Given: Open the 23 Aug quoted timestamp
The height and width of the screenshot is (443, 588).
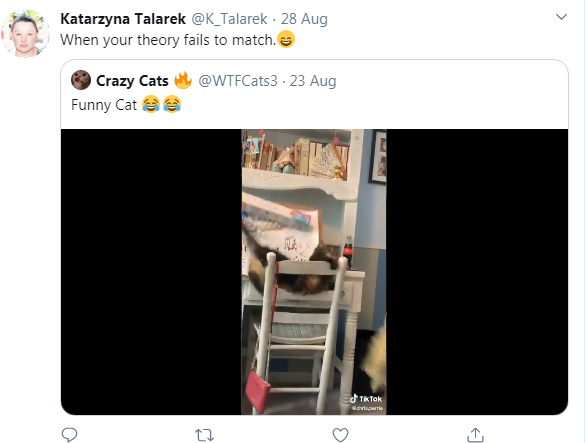Looking at the screenshot, I should click(313, 81).
